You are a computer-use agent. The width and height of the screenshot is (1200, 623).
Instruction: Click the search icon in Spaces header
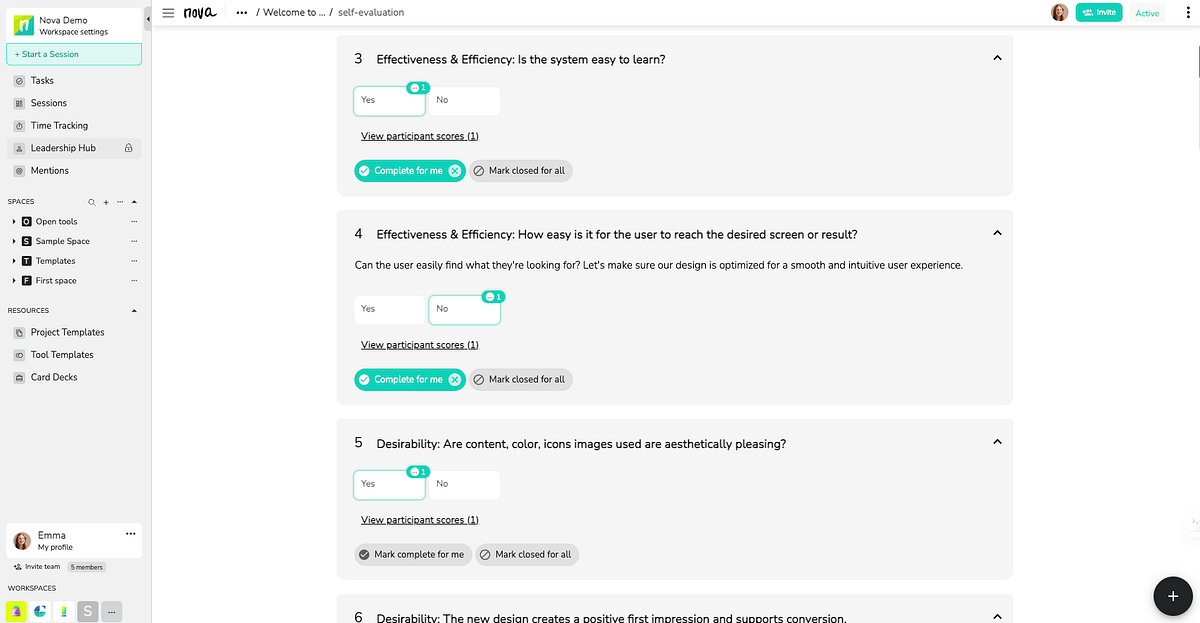click(92, 202)
